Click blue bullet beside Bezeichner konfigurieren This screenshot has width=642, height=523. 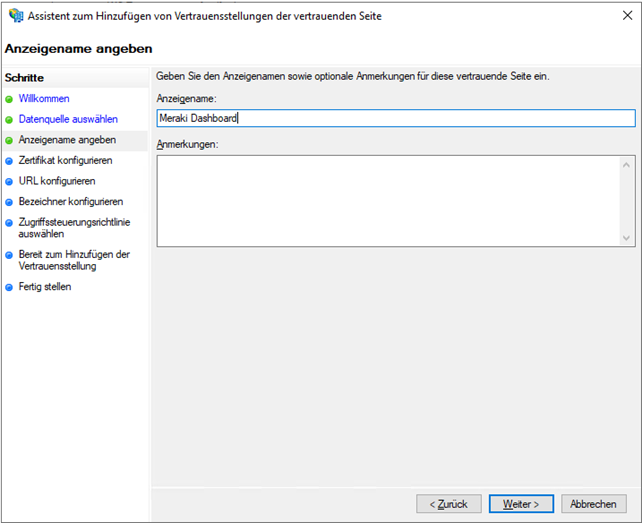(x=9, y=202)
